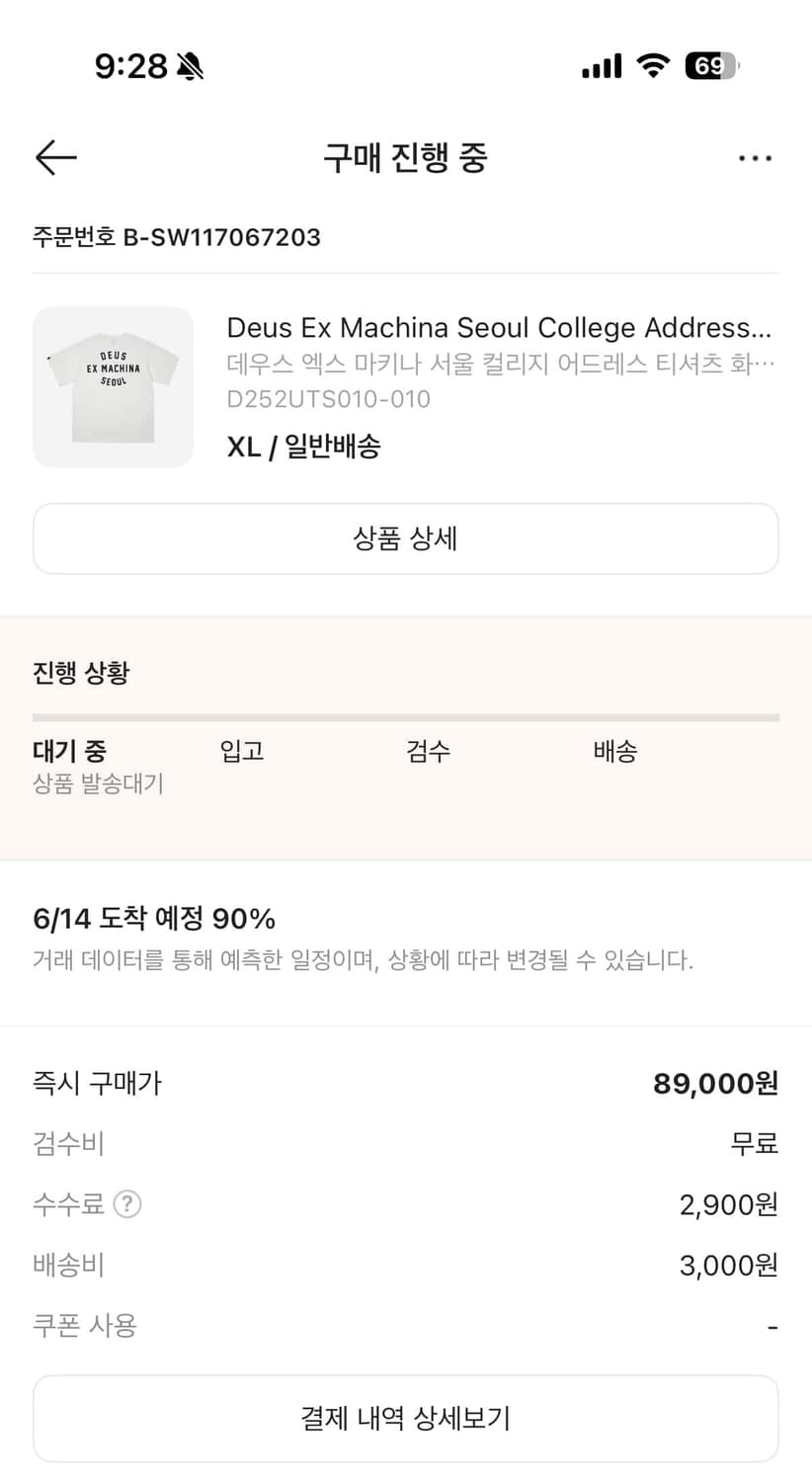The width and height of the screenshot is (812, 1482).
Task: Open the three-dot more options menu
Action: (x=755, y=158)
